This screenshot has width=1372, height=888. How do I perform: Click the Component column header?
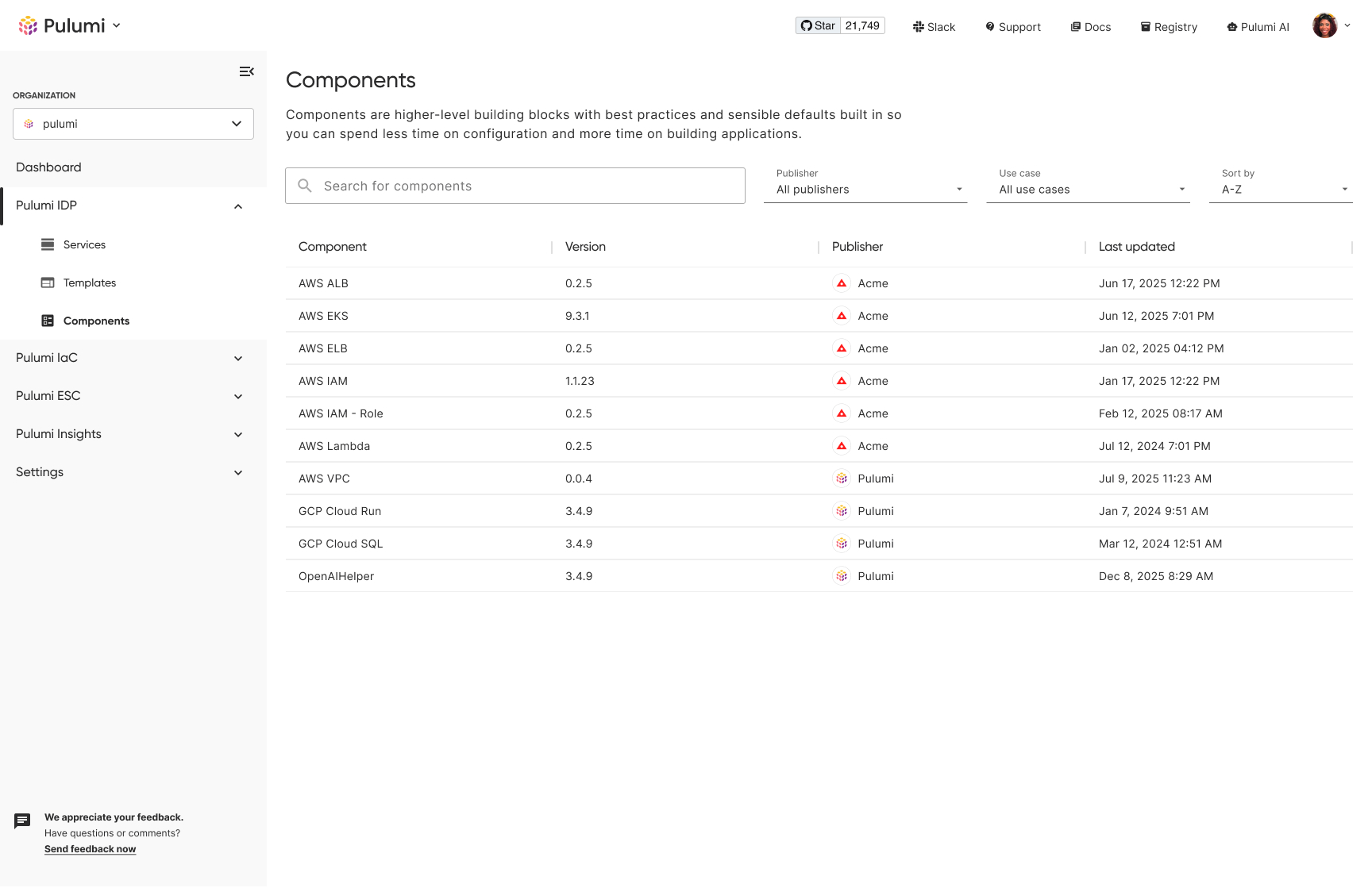pos(333,247)
